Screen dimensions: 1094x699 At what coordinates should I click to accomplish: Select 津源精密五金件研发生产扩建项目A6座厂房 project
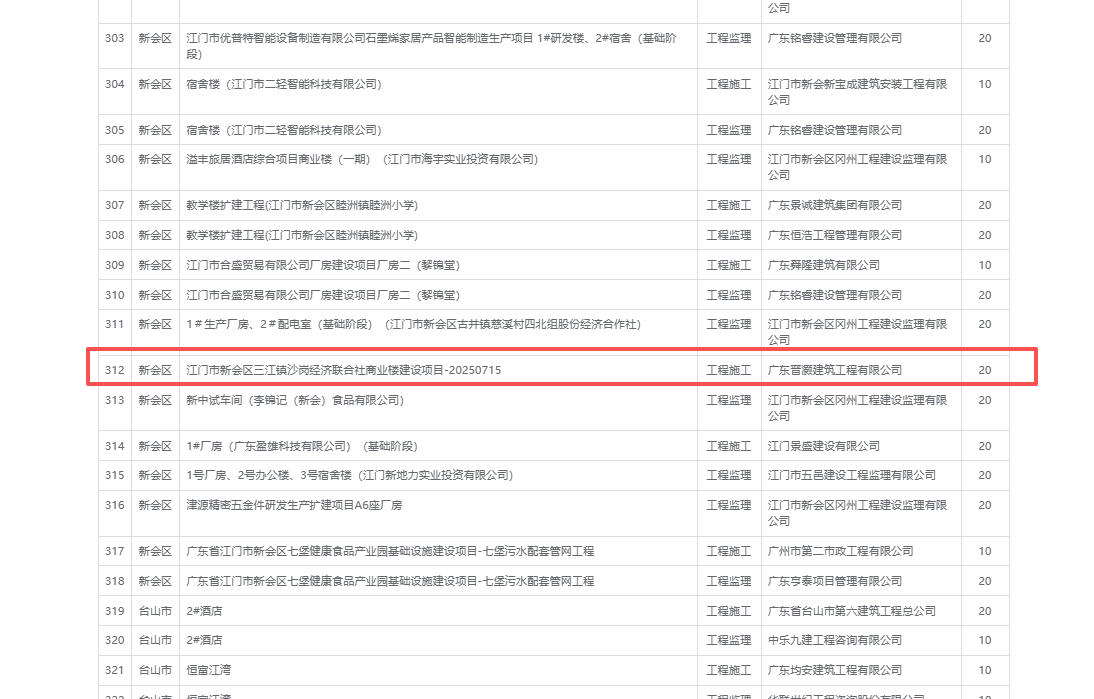pyautogui.click(x=294, y=505)
